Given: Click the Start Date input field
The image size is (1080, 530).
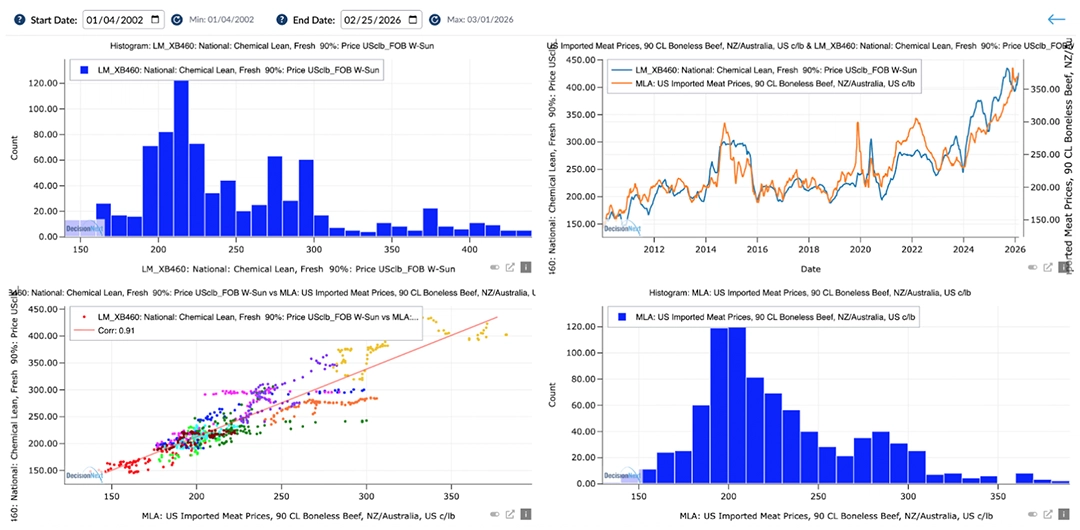Looking at the screenshot, I should point(115,19).
